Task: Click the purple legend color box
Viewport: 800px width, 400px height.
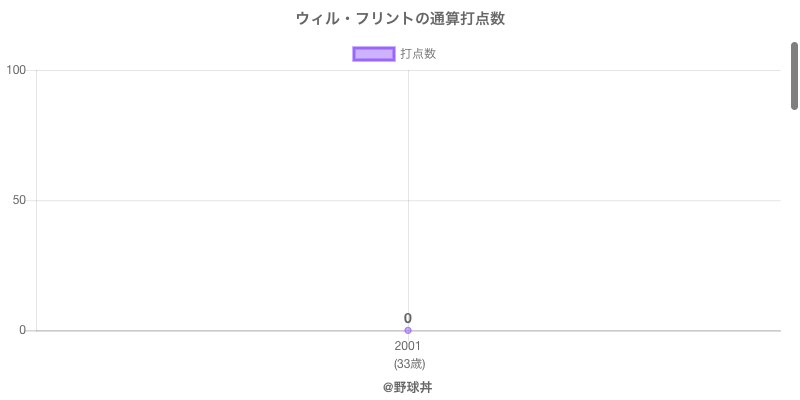Action: pyautogui.click(x=374, y=54)
